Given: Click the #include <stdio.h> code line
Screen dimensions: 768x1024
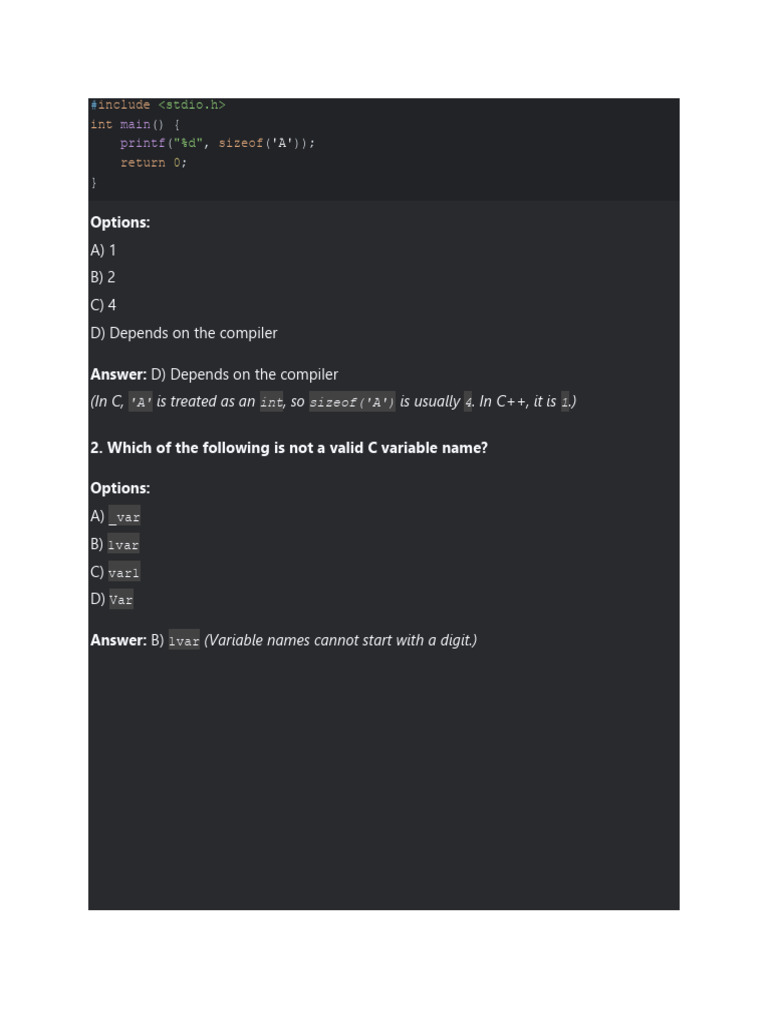Looking at the screenshot, I should [x=157, y=105].
